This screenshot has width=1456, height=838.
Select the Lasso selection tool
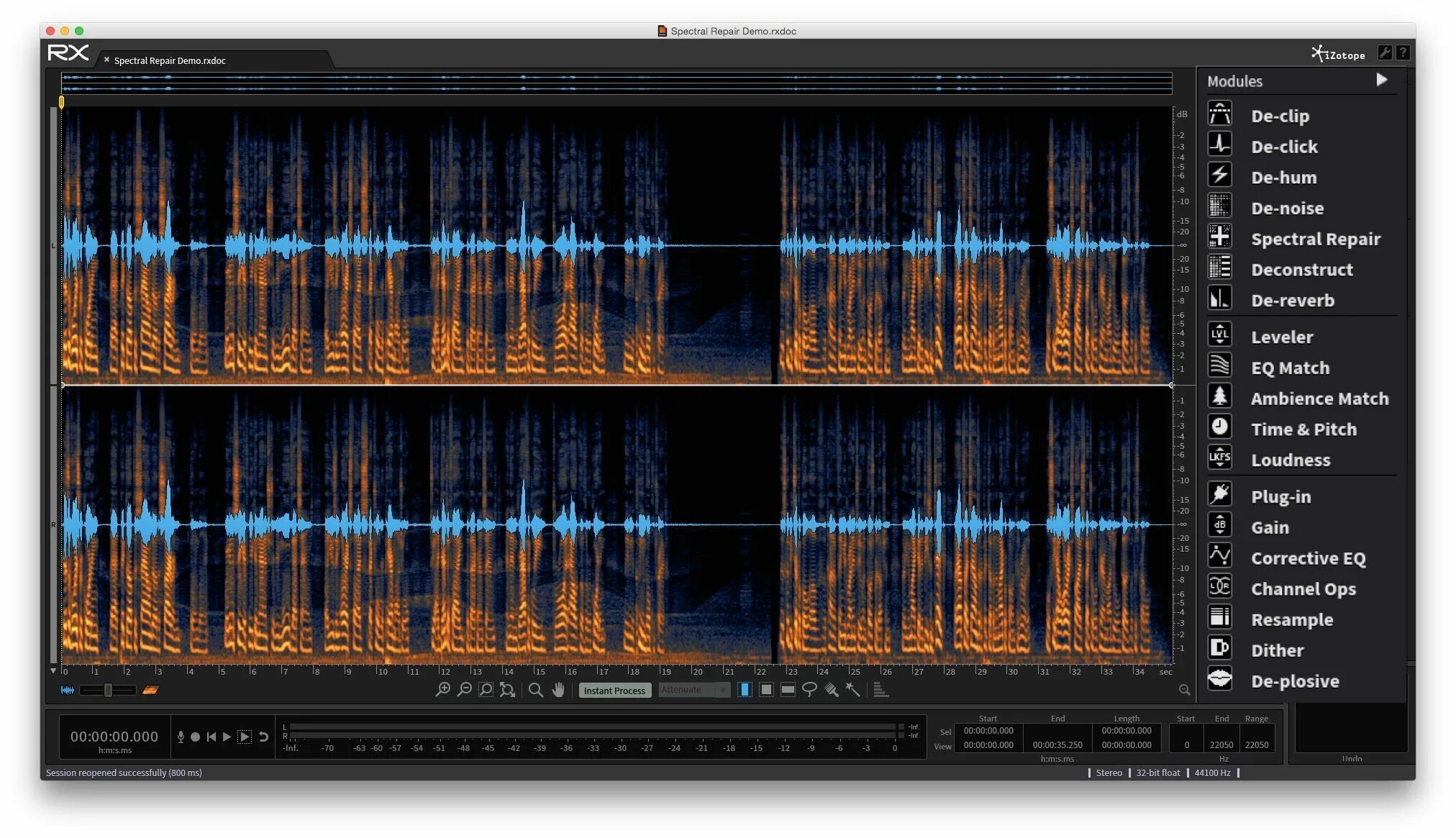click(809, 690)
